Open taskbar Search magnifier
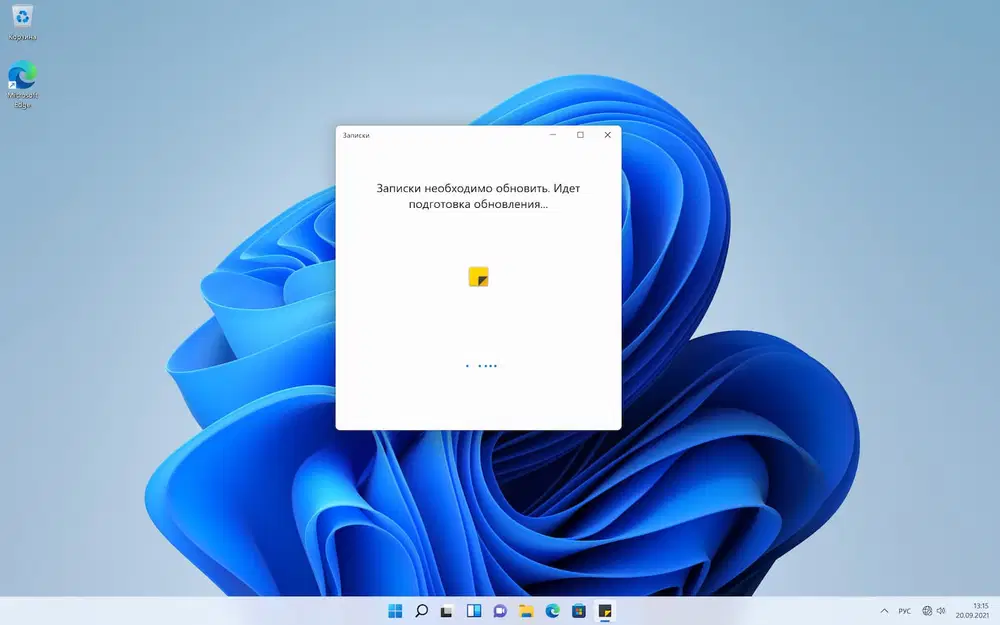 click(x=422, y=611)
